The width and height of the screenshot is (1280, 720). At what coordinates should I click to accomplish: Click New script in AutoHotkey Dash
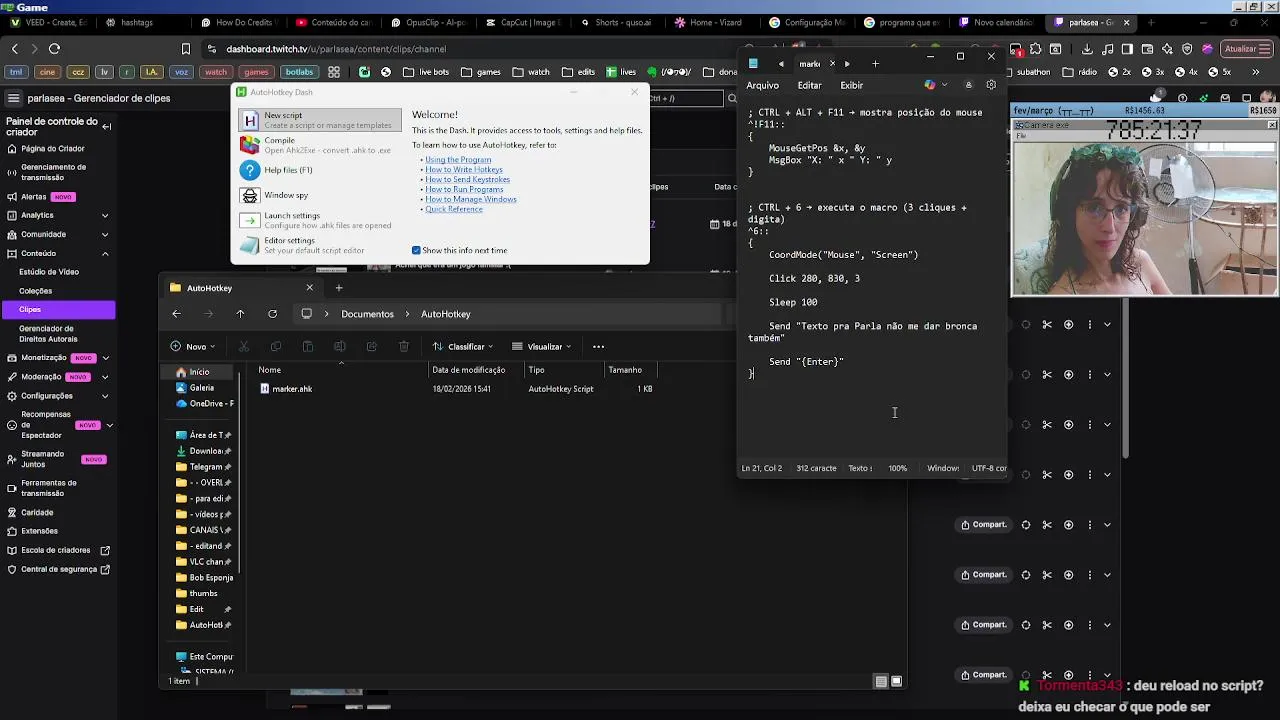pyautogui.click(x=319, y=120)
